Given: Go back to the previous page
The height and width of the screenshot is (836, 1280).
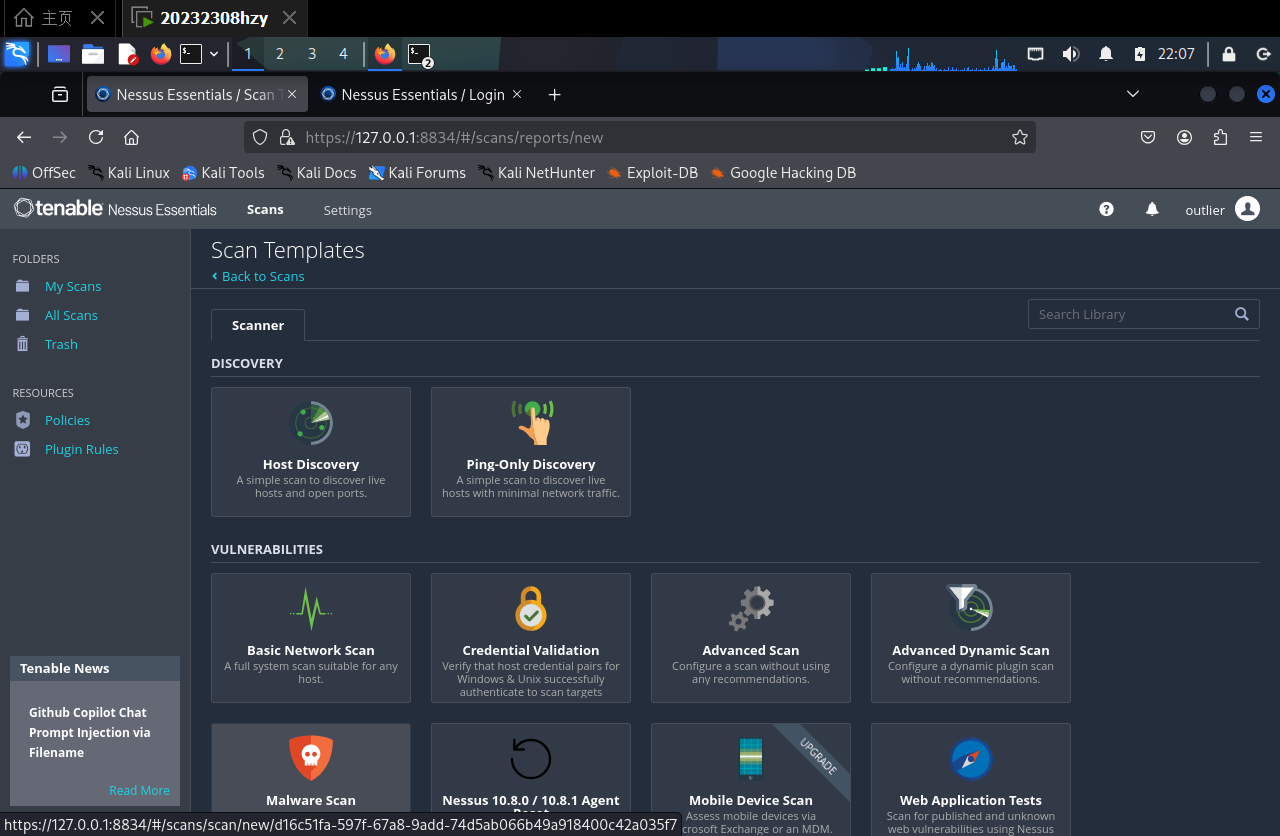Looking at the screenshot, I should (x=24, y=137).
